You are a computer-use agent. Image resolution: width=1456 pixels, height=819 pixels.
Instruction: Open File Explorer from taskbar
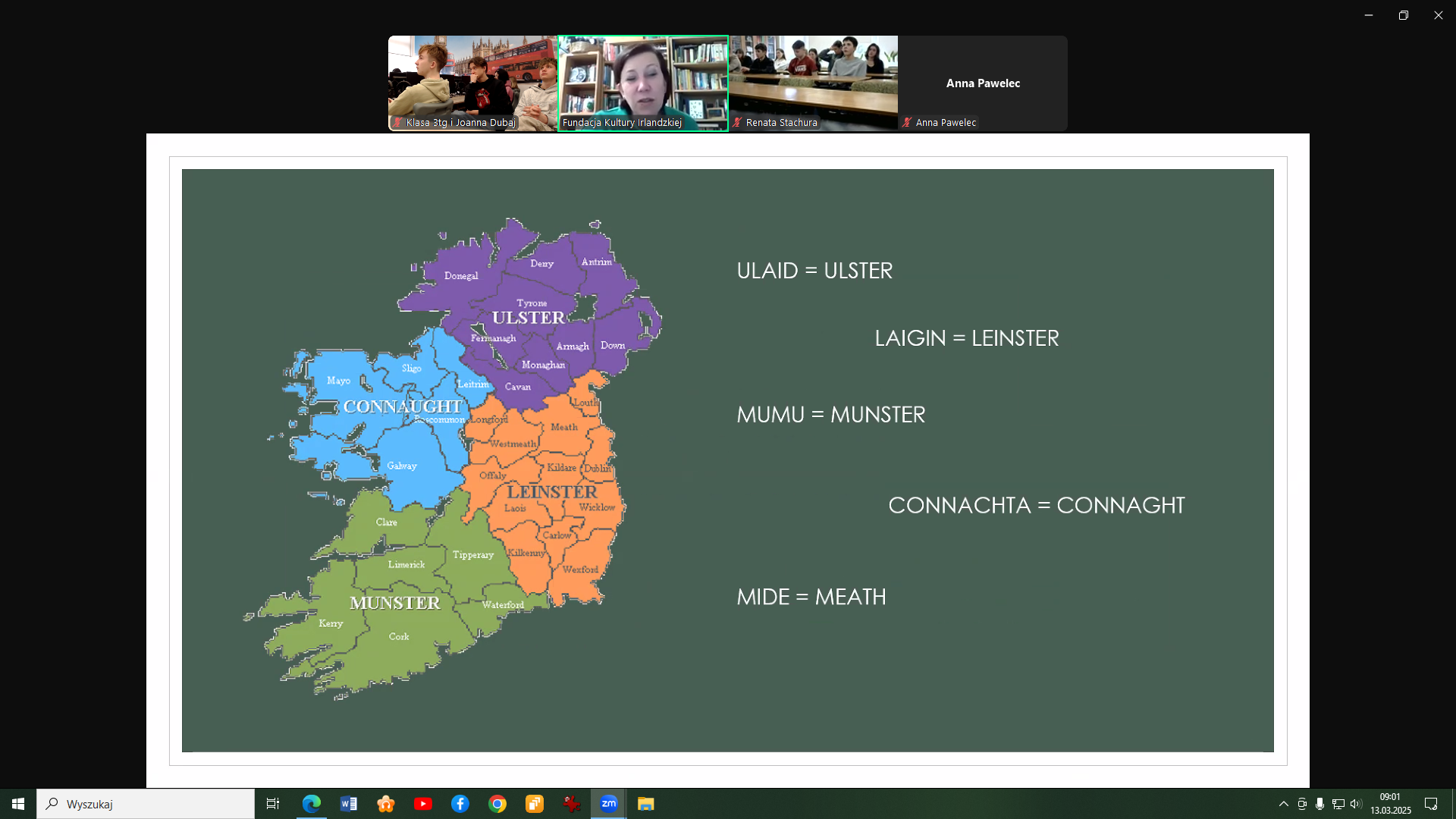646,804
